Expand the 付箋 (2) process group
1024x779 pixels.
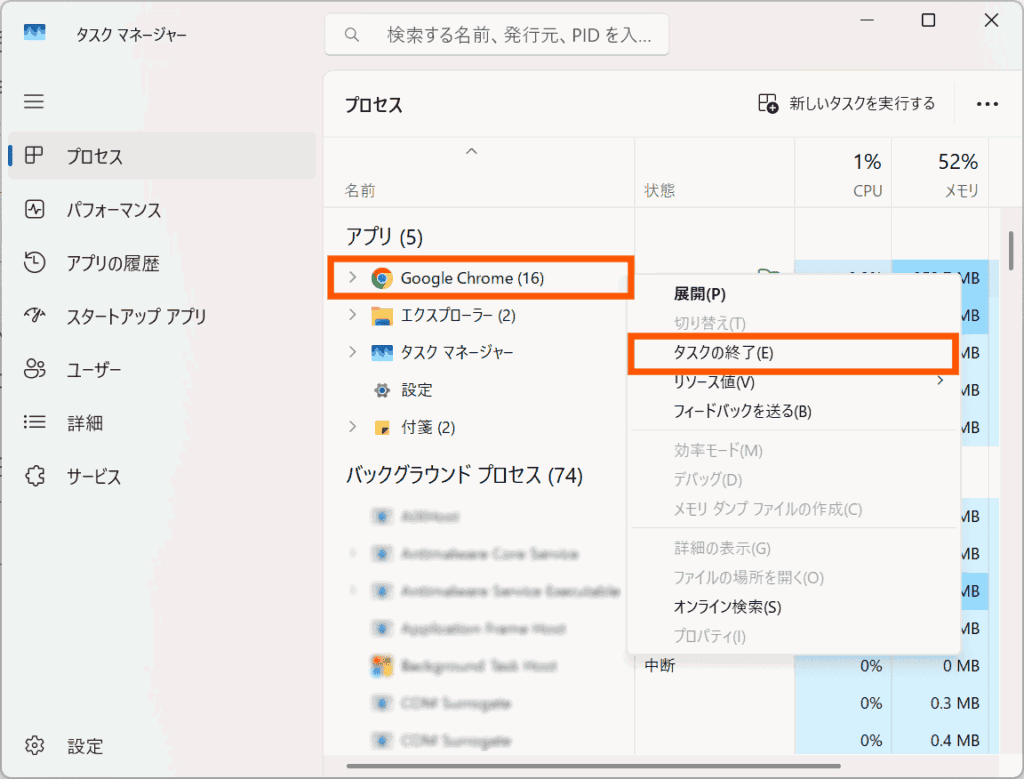(x=353, y=426)
